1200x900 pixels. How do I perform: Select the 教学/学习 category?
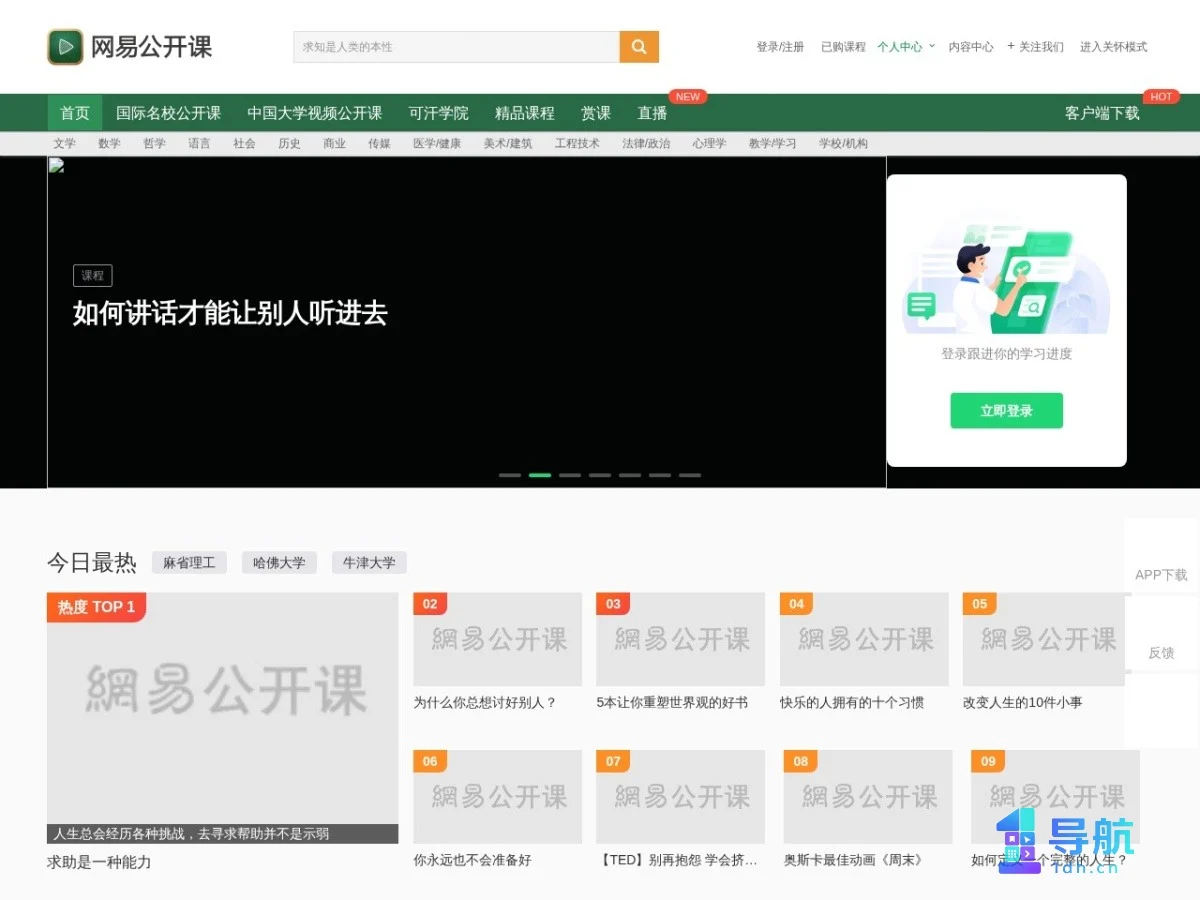772,144
